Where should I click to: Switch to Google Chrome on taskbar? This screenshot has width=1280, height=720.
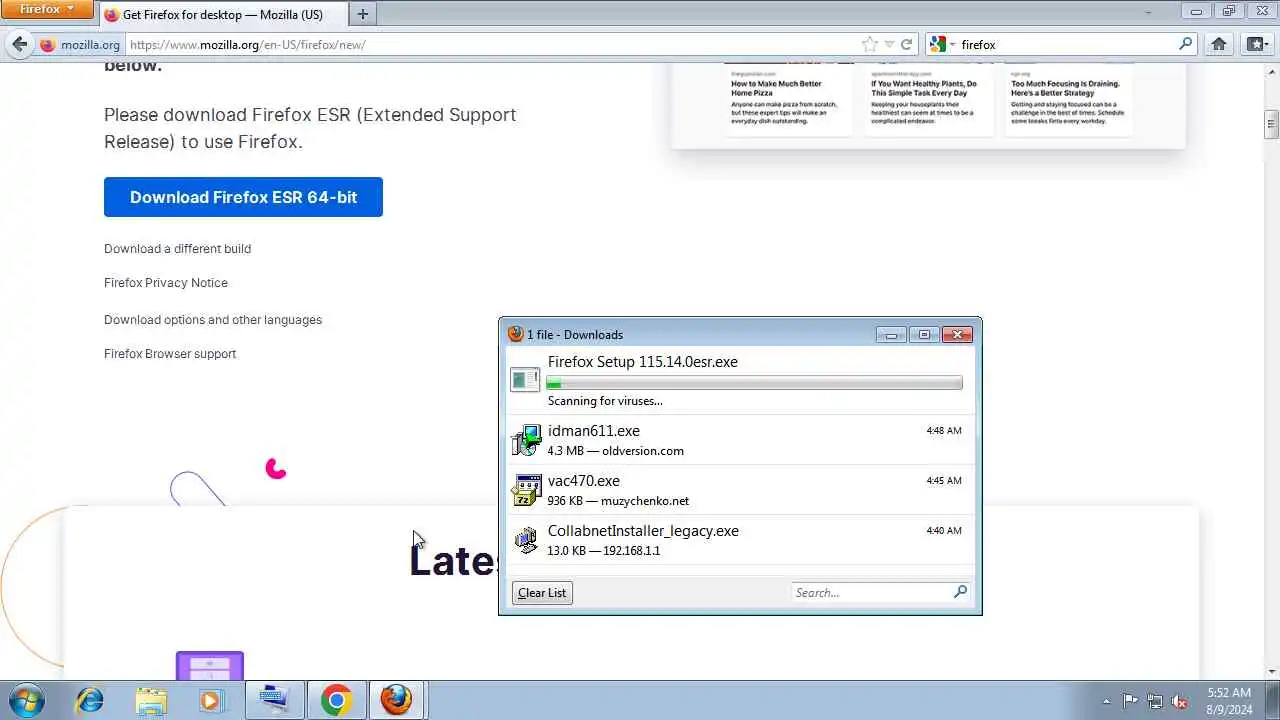(x=336, y=700)
